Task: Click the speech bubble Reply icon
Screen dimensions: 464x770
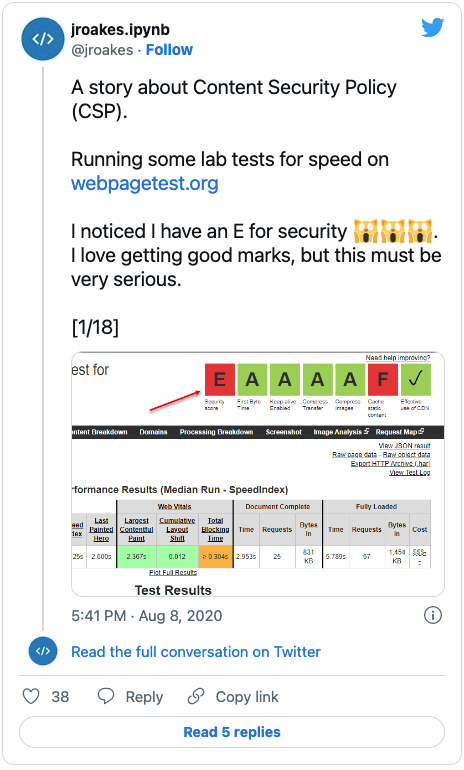Action: pos(106,696)
